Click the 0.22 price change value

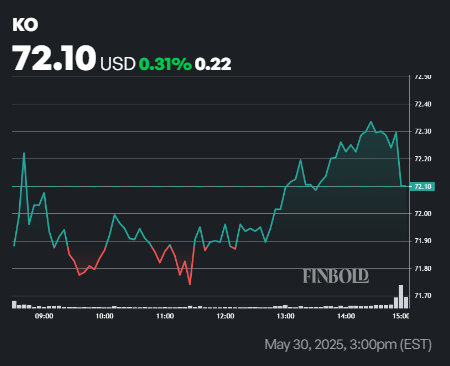pyautogui.click(x=213, y=64)
